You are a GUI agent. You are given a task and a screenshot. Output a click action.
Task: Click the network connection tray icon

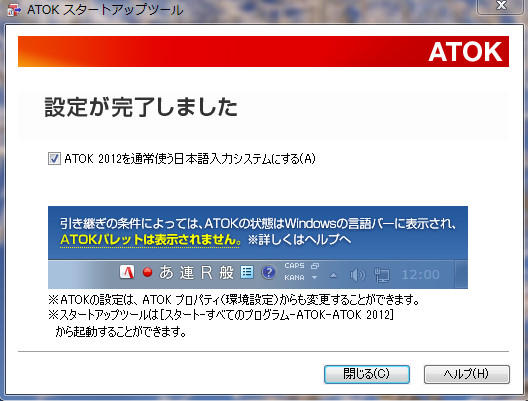pos(382,275)
